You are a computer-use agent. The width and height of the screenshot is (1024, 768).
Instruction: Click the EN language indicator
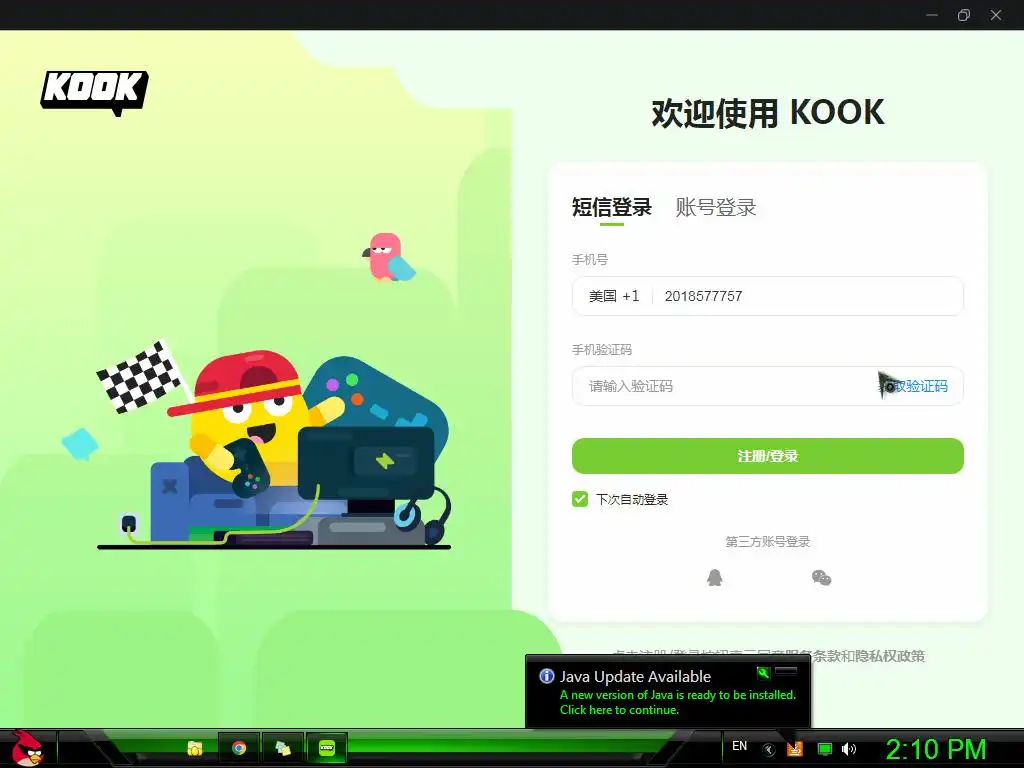[x=739, y=746]
